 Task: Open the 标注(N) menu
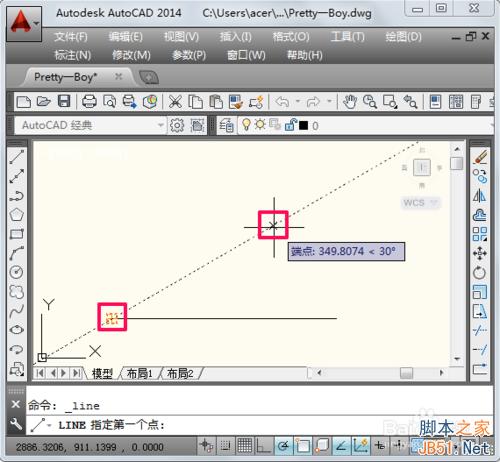(73, 55)
